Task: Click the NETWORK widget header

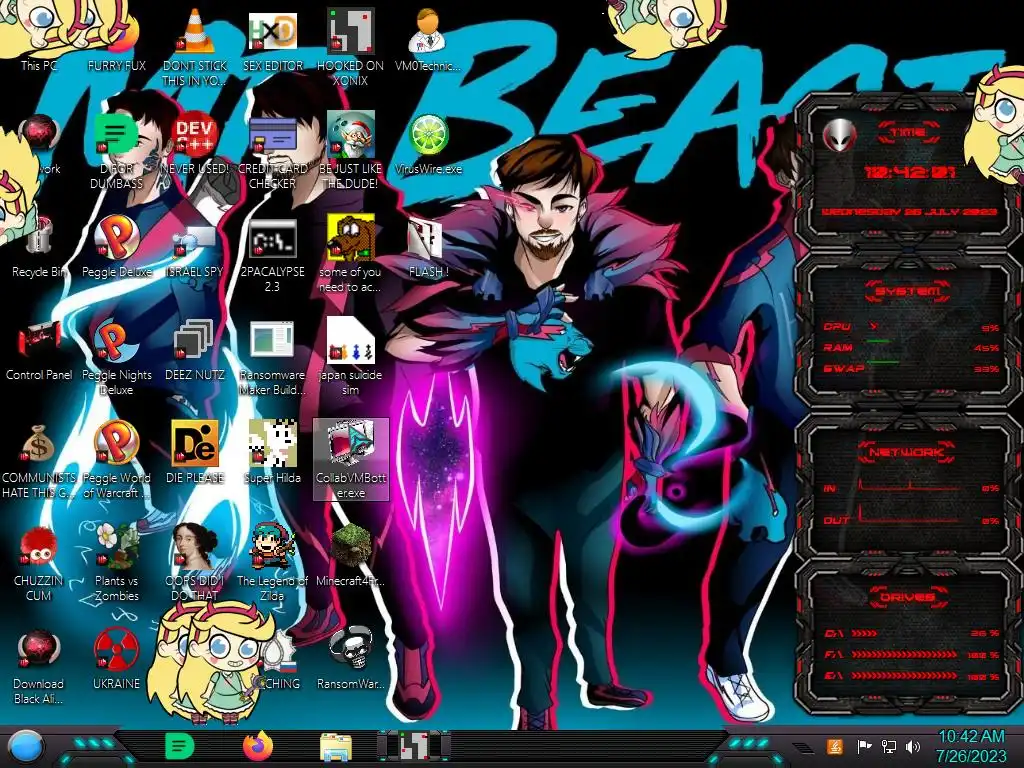Action: pyautogui.click(x=906, y=452)
